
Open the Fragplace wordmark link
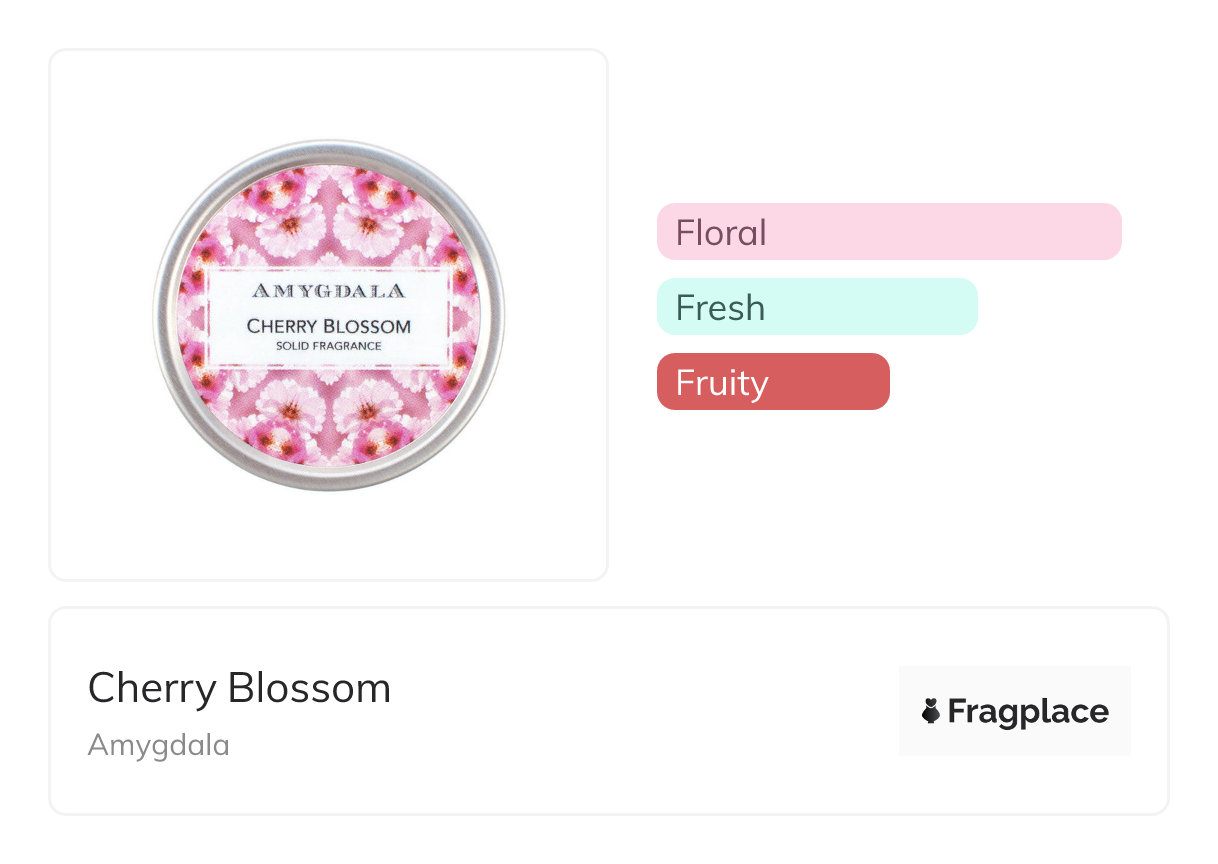click(1027, 711)
